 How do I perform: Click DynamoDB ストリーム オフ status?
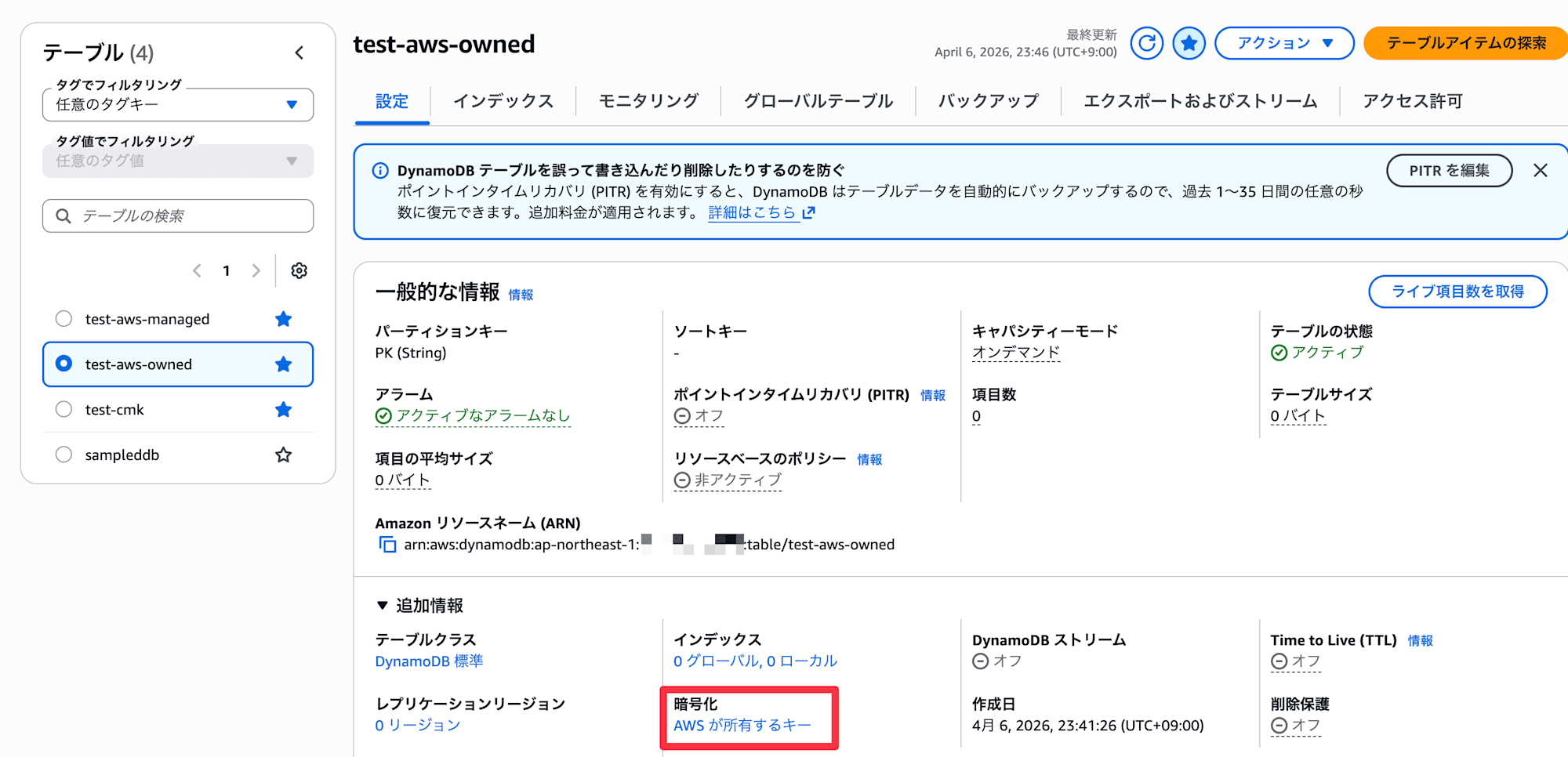tap(997, 661)
